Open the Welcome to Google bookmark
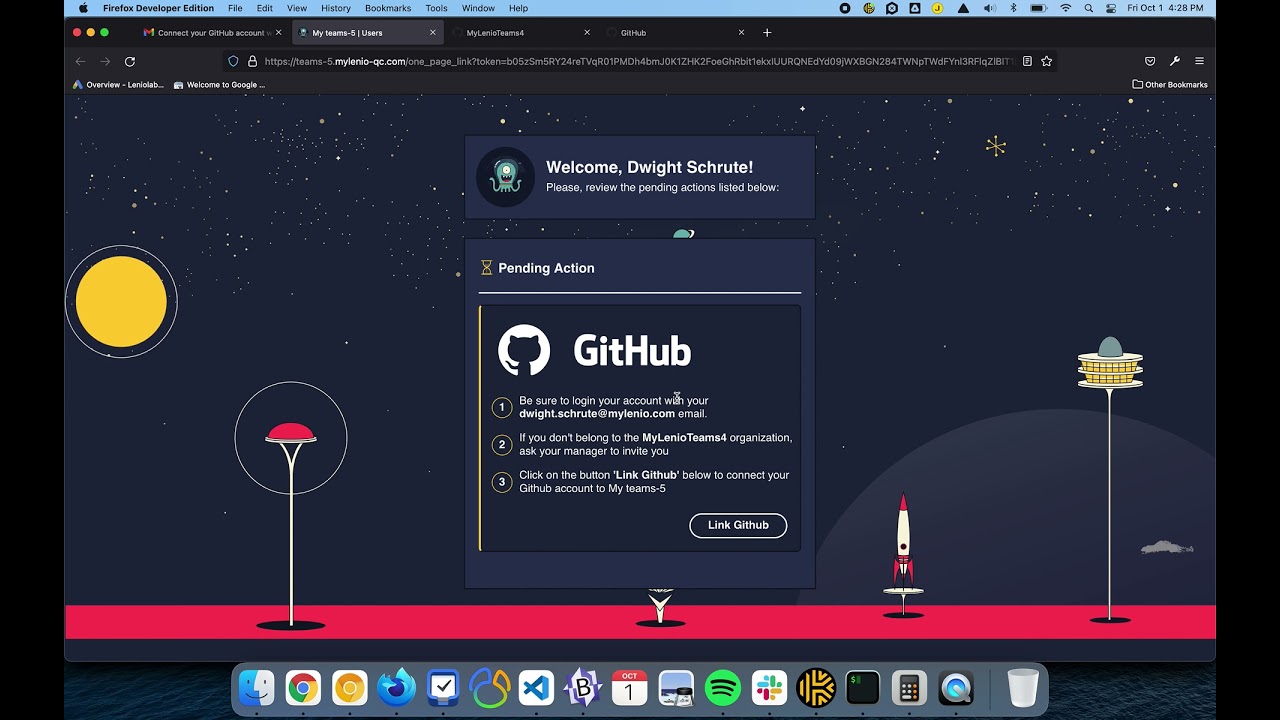The width and height of the screenshot is (1280, 720). pos(219,85)
